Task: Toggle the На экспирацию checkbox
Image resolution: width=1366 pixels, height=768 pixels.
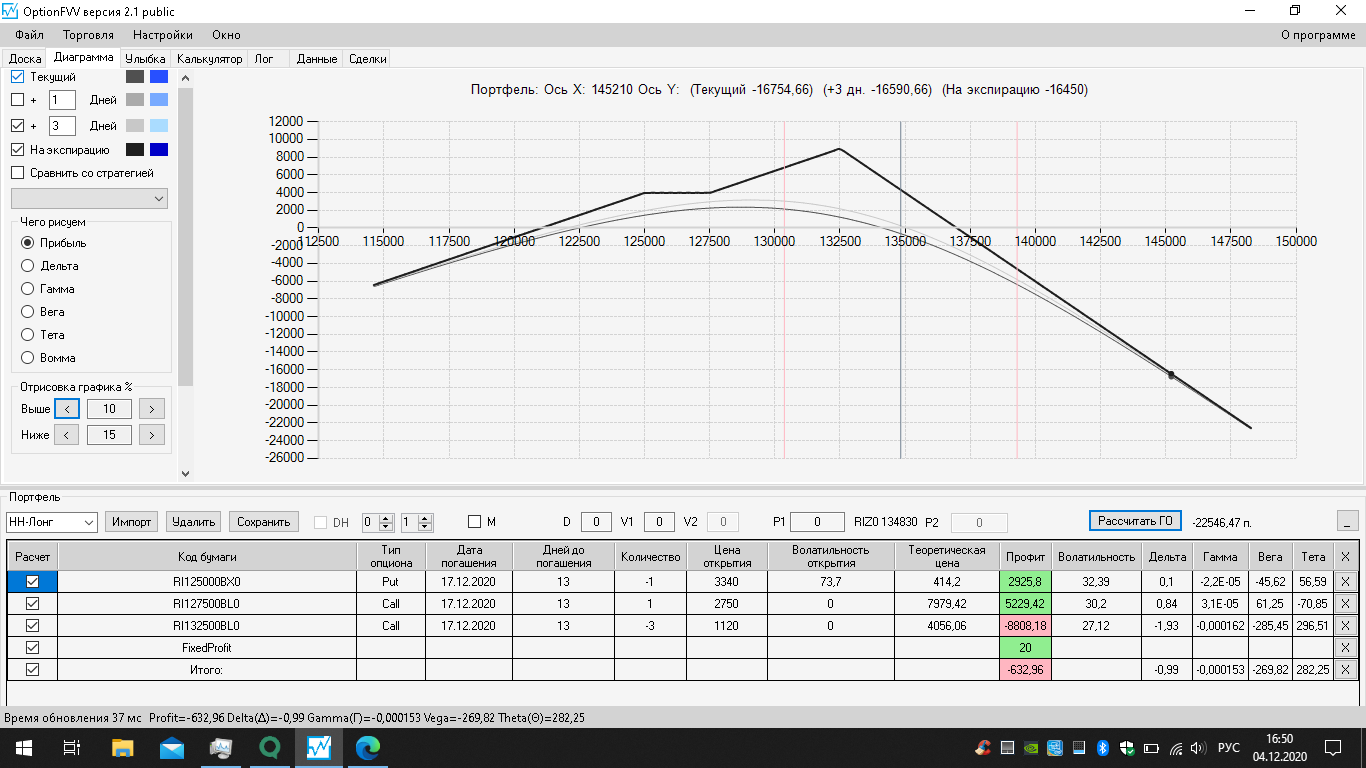Action: click(x=17, y=150)
